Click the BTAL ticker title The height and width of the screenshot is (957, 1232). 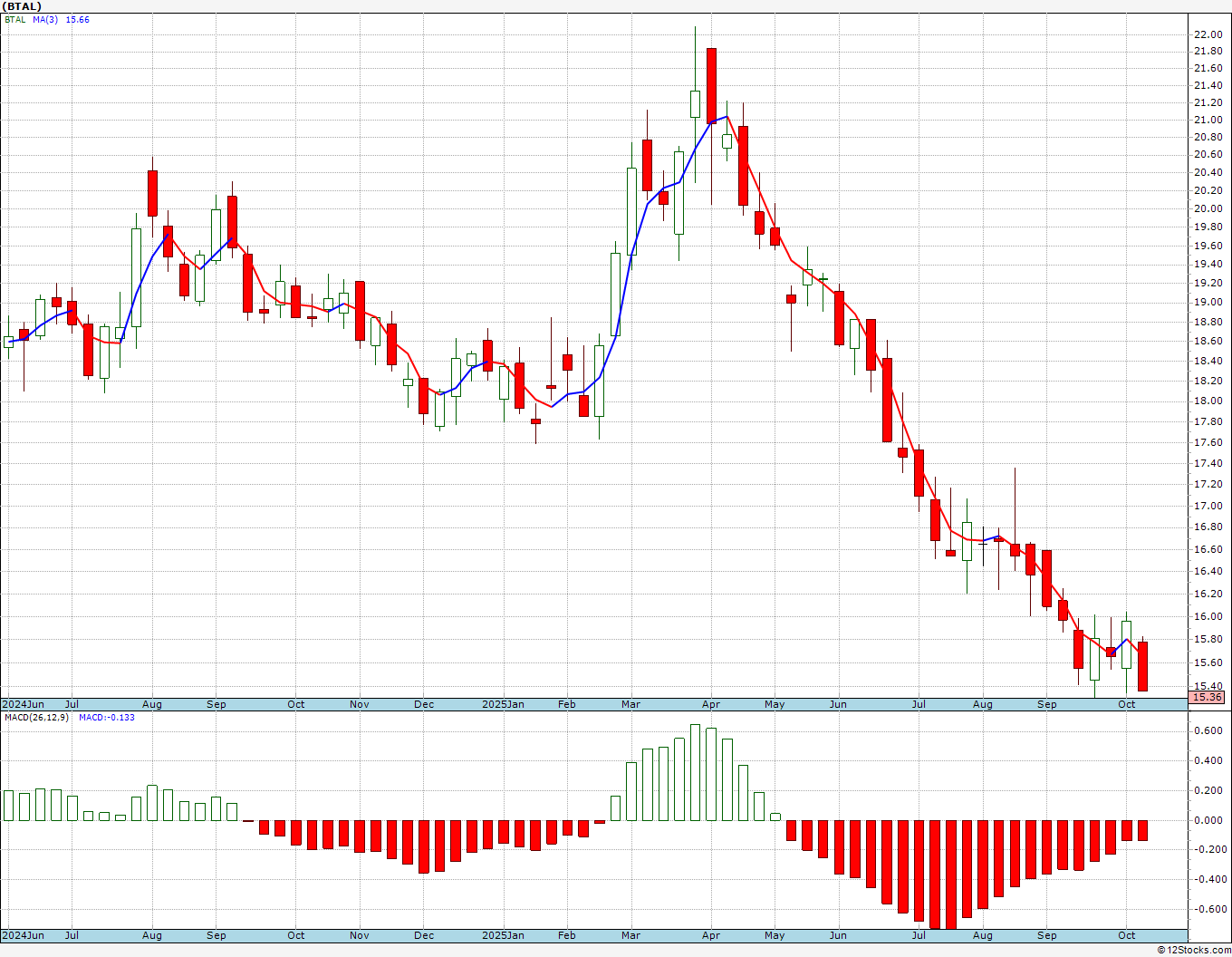point(21,6)
